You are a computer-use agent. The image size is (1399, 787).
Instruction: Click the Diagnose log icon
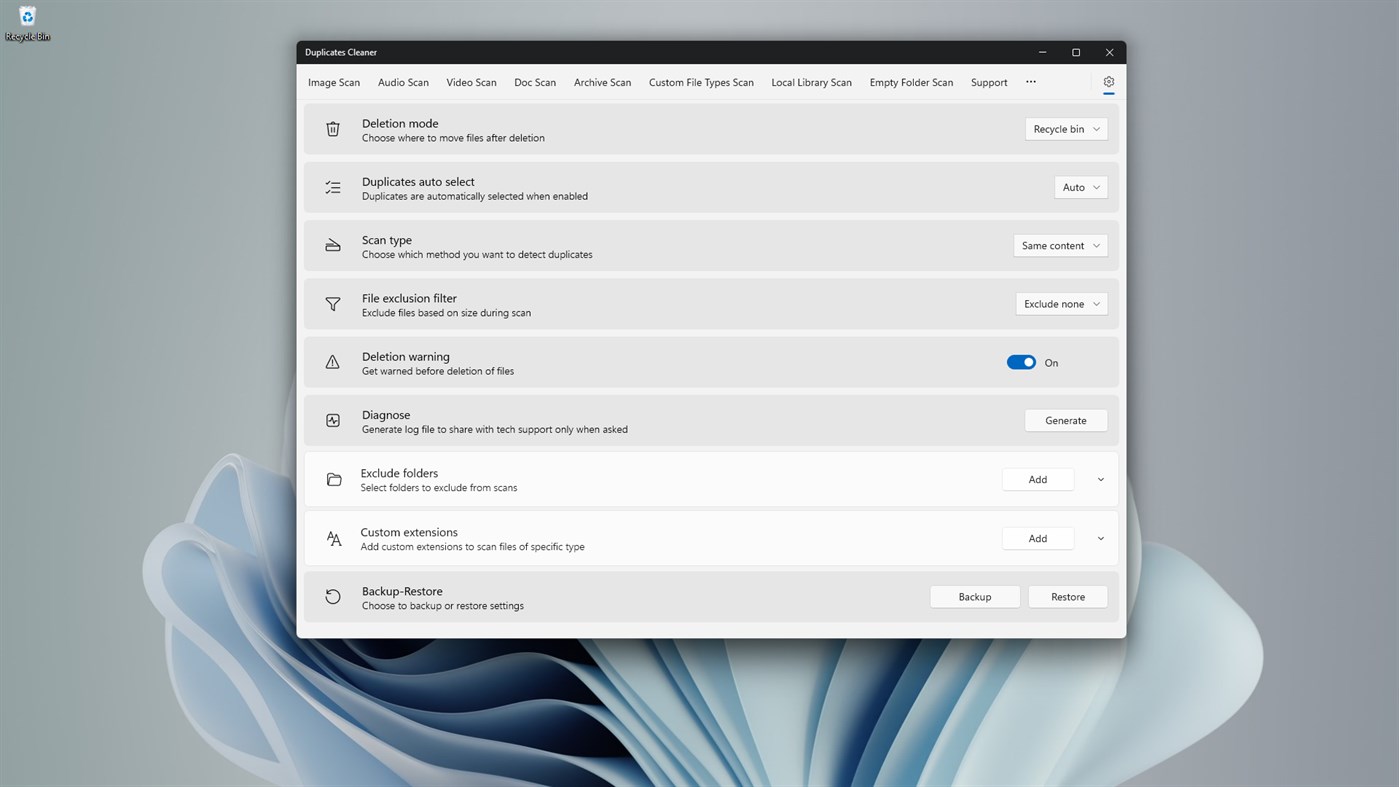tap(333, 420)
